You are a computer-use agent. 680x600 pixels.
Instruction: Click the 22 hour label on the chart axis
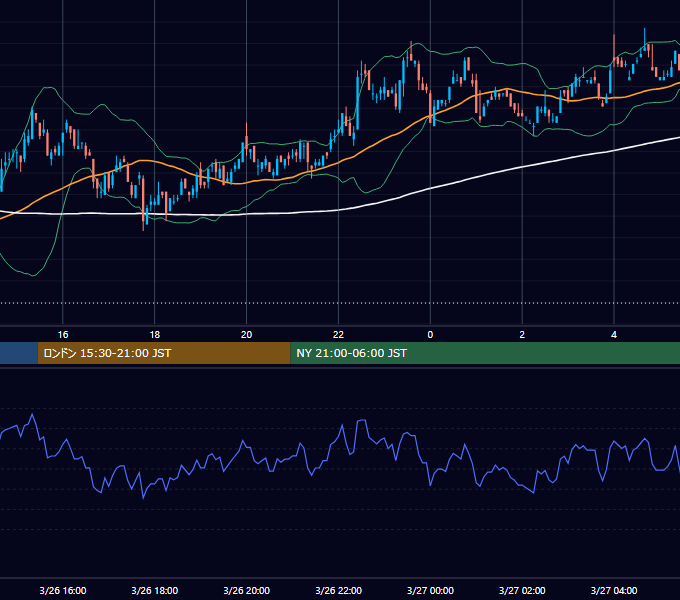coord(338,335)
